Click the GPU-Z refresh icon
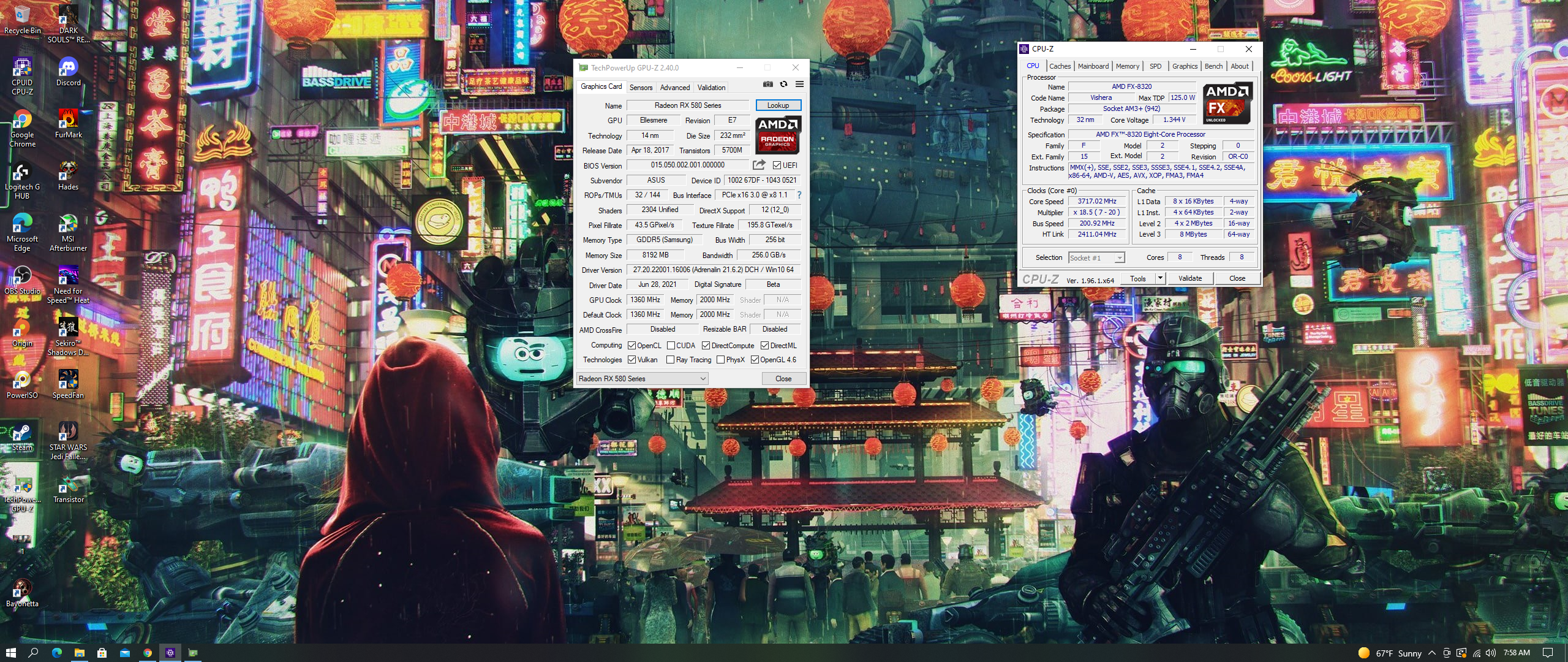 [x=783, y=85]
